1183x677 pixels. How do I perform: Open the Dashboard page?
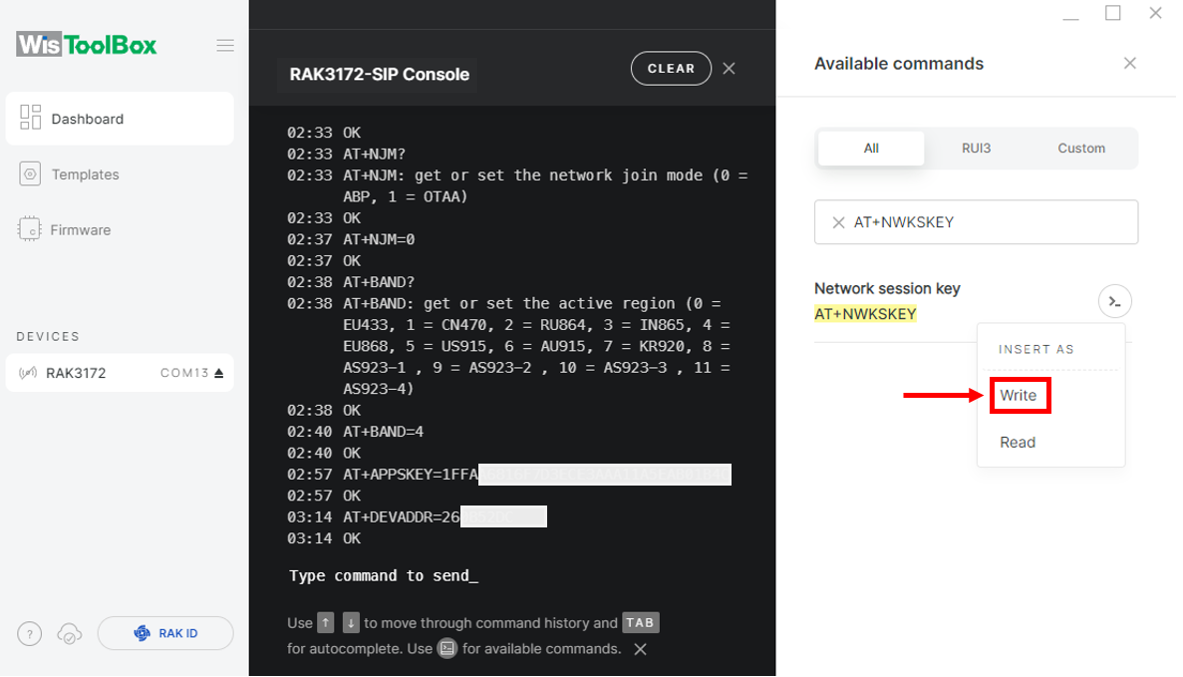coord(119,118)
